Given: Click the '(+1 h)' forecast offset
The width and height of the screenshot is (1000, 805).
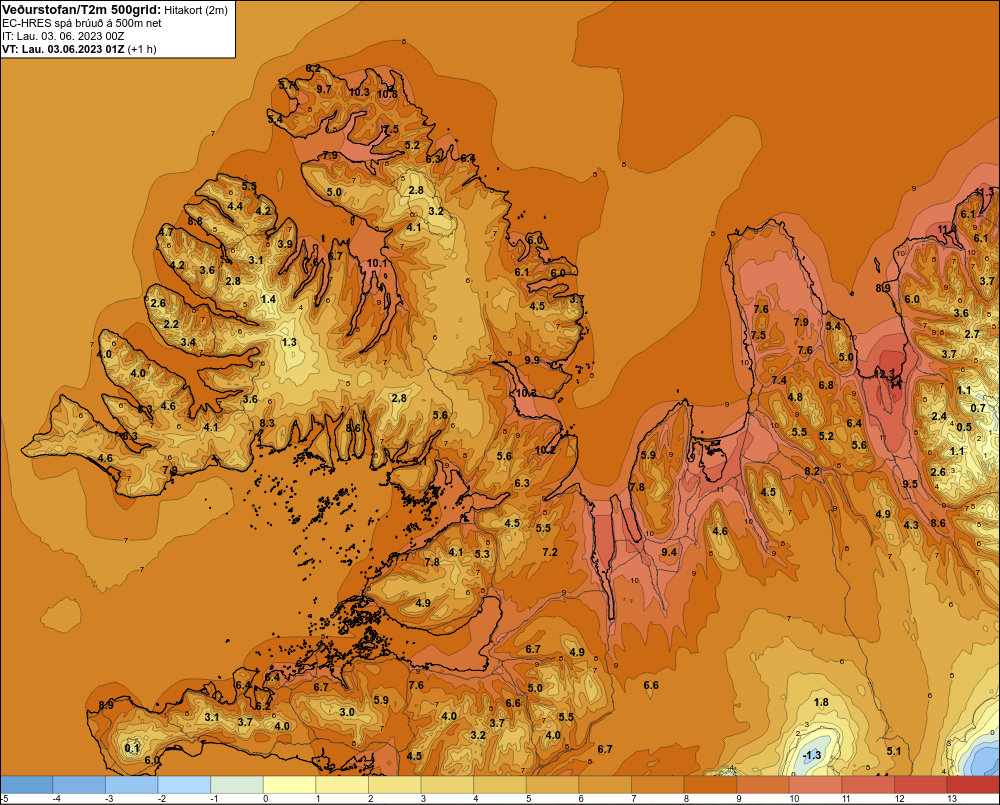Looking at the screenshot, I should point(142,48).
